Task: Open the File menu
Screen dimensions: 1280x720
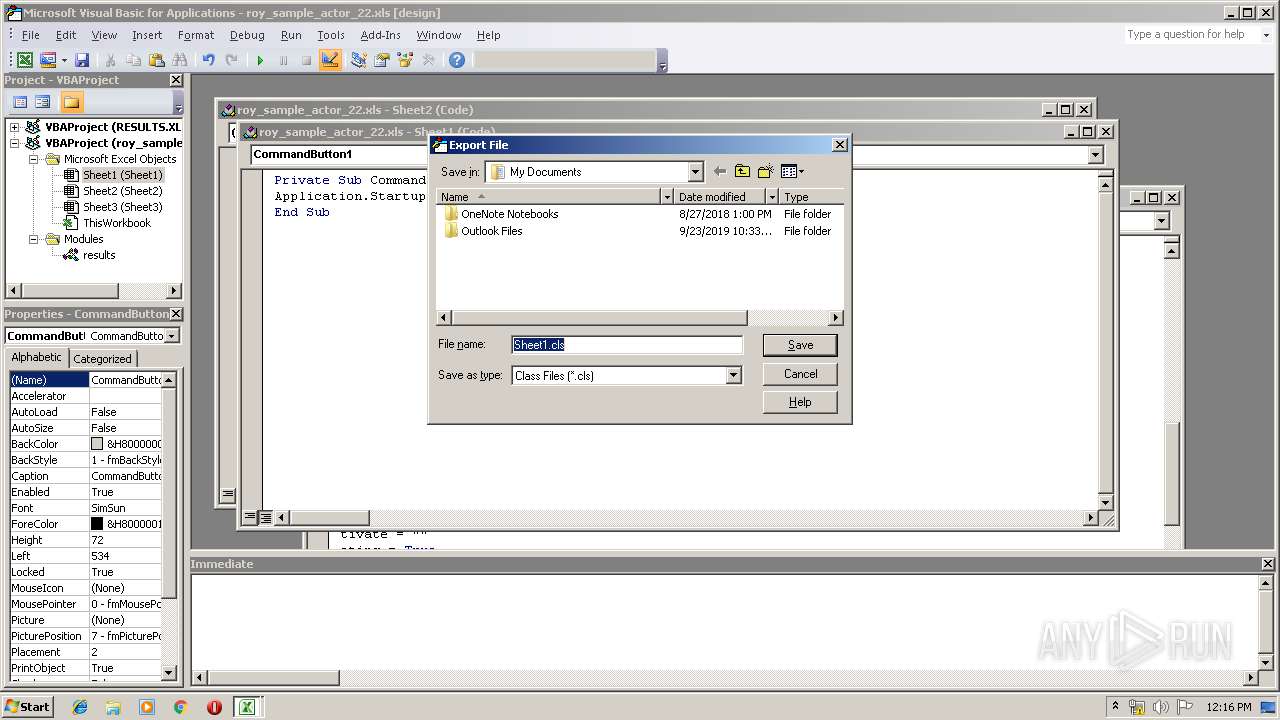Action: 31,35
